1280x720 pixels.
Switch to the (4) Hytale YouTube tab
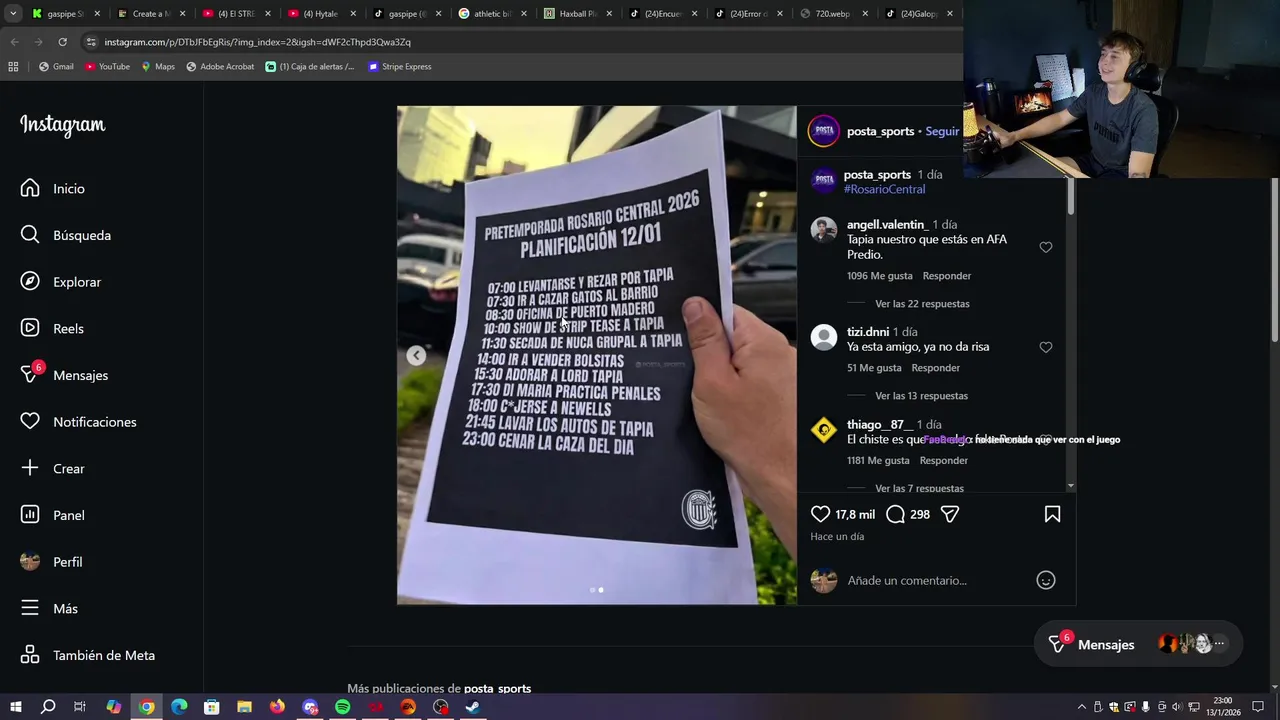(x=321, y=13)
